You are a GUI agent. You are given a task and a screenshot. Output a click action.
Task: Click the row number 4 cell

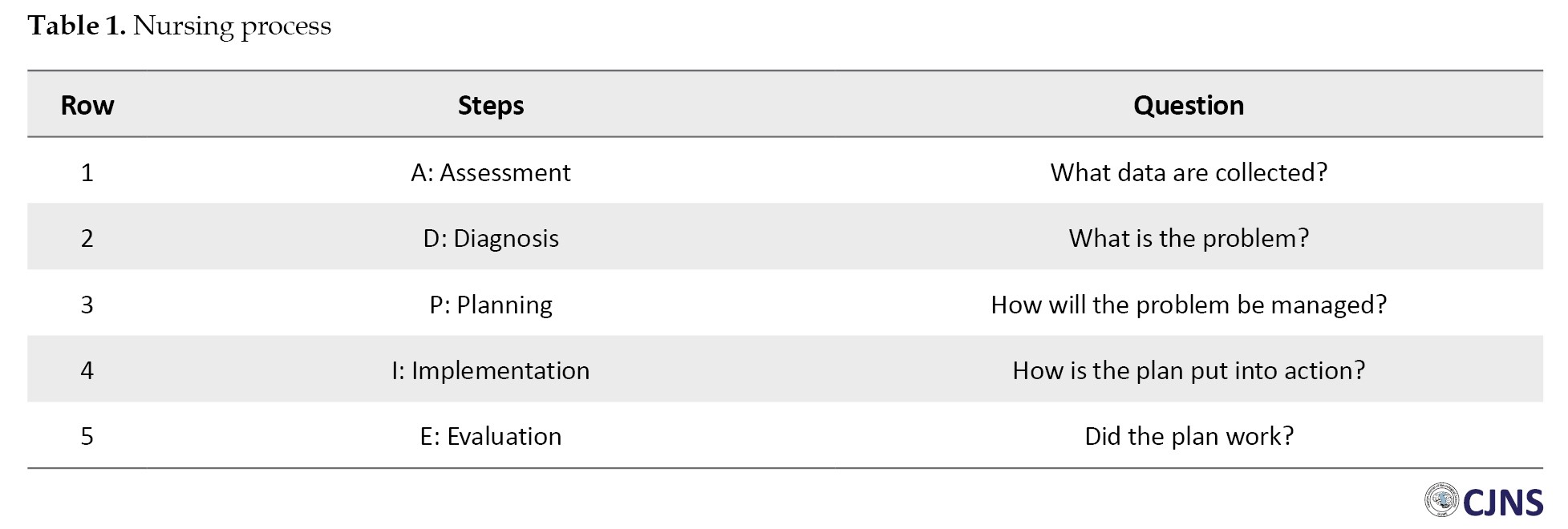[x=87, y=370]
